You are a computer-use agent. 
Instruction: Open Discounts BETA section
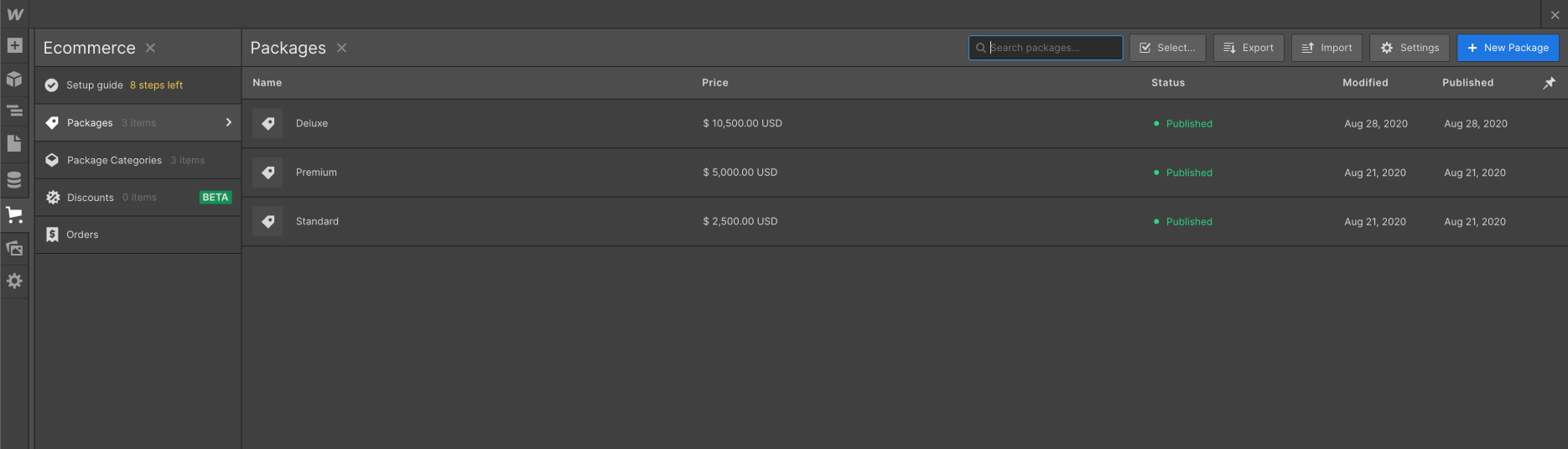point(91,198)
